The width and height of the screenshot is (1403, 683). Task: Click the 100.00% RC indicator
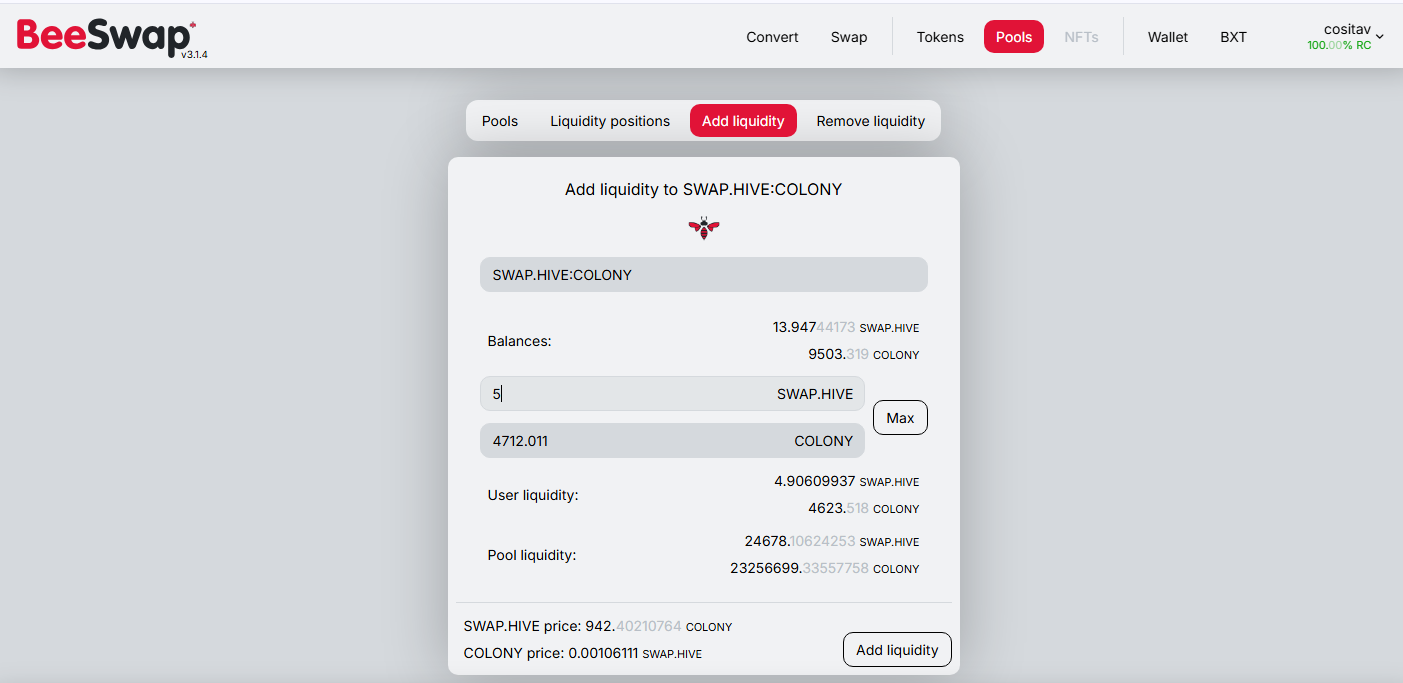pyautogui.click(x=1339, y=46)
